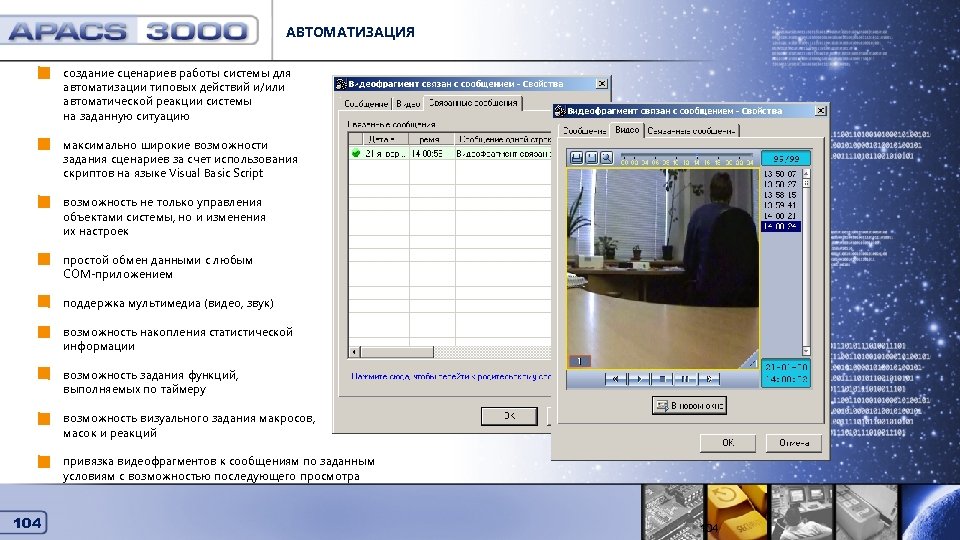
Task: Sort by the Время column header
Action: 432,139
